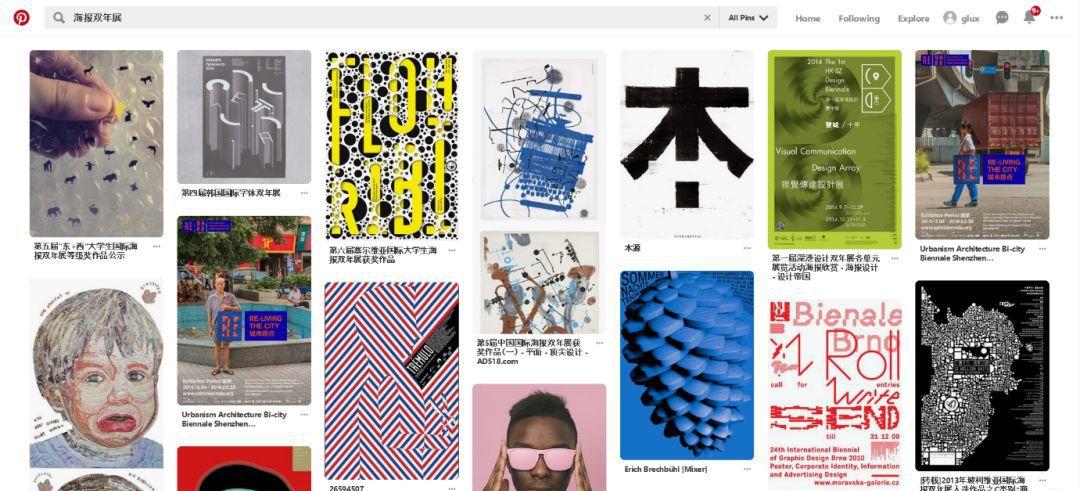Image resolution: width=1080 pixels, height=491 pixels.
Task: Clear the search text with X icon
Action: pyautogui.click(x=707, y=18)
